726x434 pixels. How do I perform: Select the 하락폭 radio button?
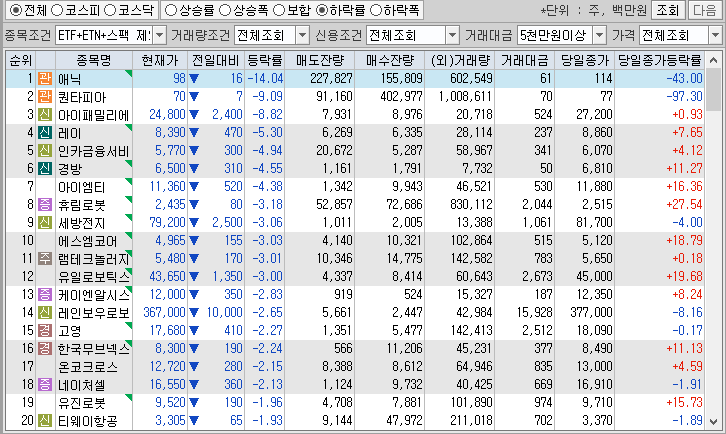[x=376, y=10]
